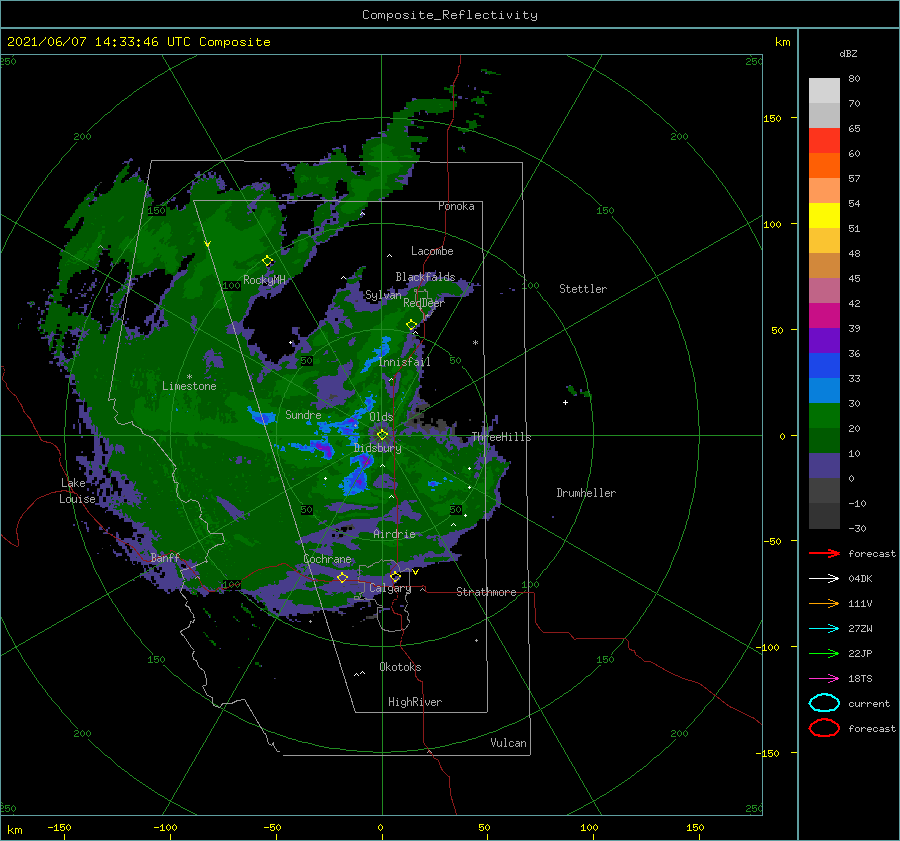Pick the dark green 20 dBZ swatch
Image resolution: width=900 pixels, height=841 pixels.
[x=824, y=440]
